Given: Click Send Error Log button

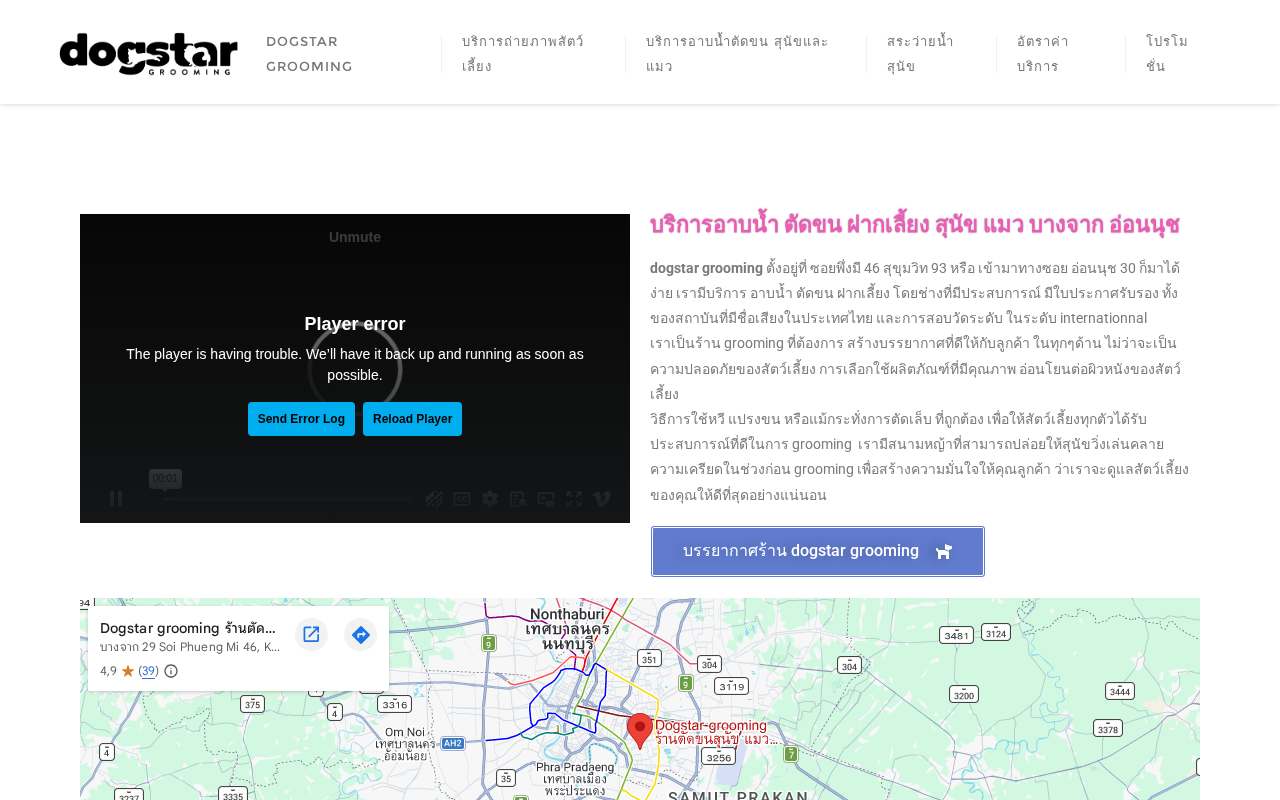Looking at the screenshot, I should (301, 419).
